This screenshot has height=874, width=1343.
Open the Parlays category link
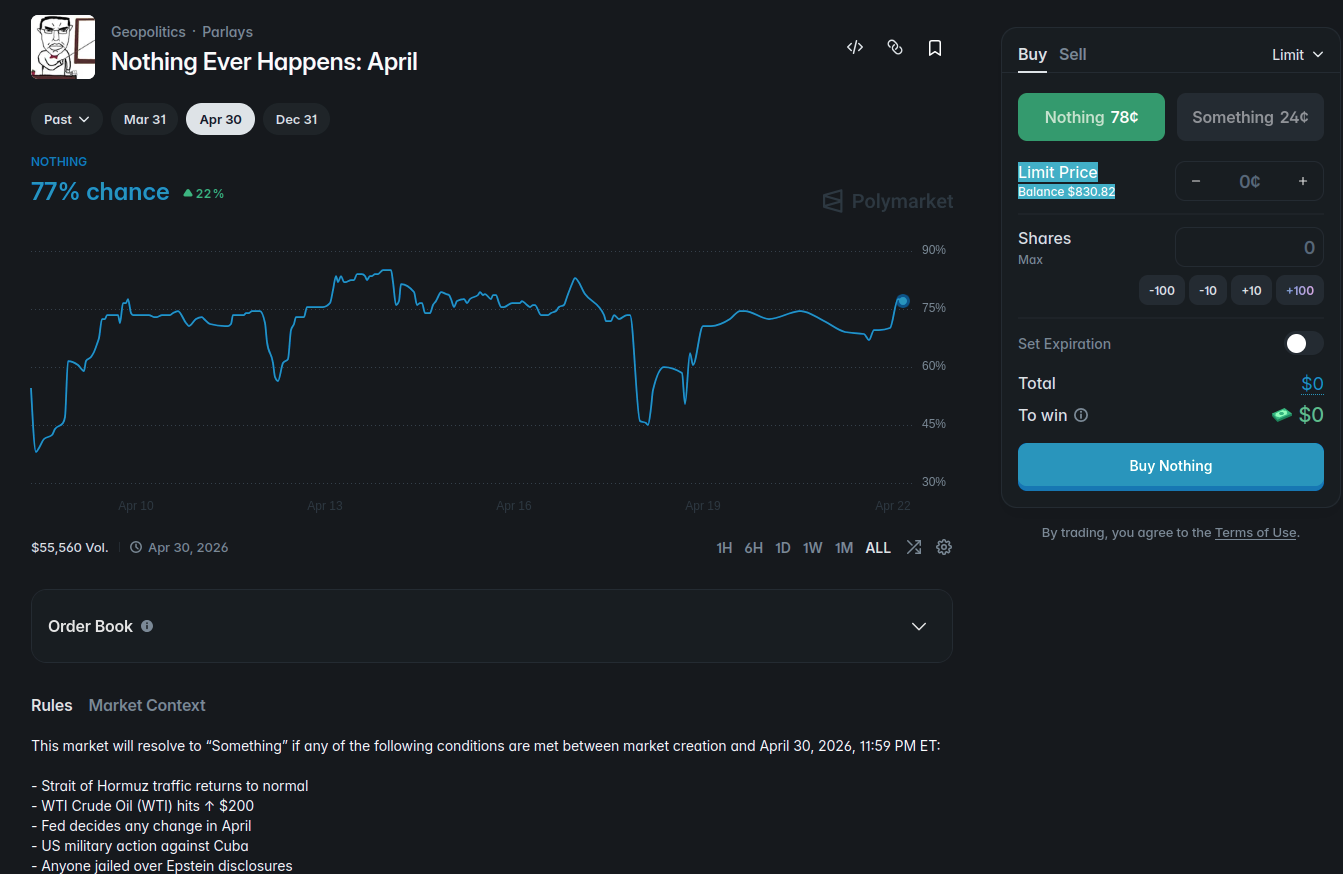(227, 32)
